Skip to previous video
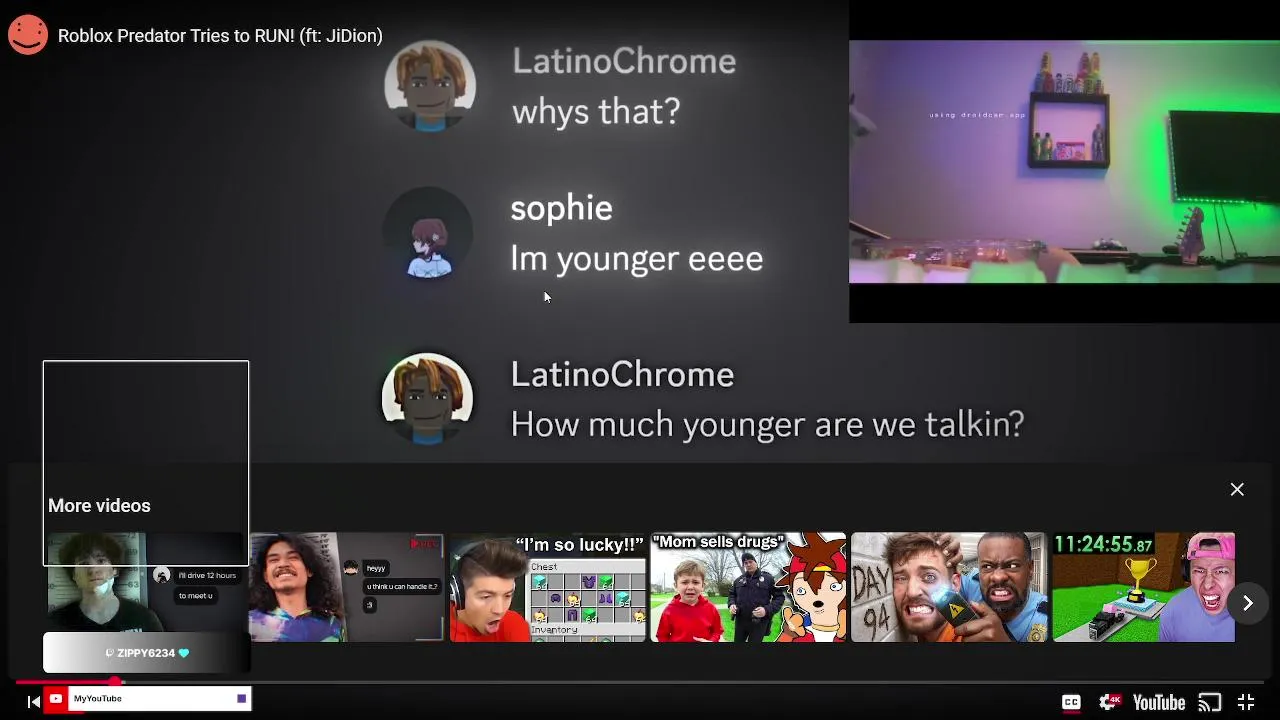 pyautogui.click(x=33, y=702)
